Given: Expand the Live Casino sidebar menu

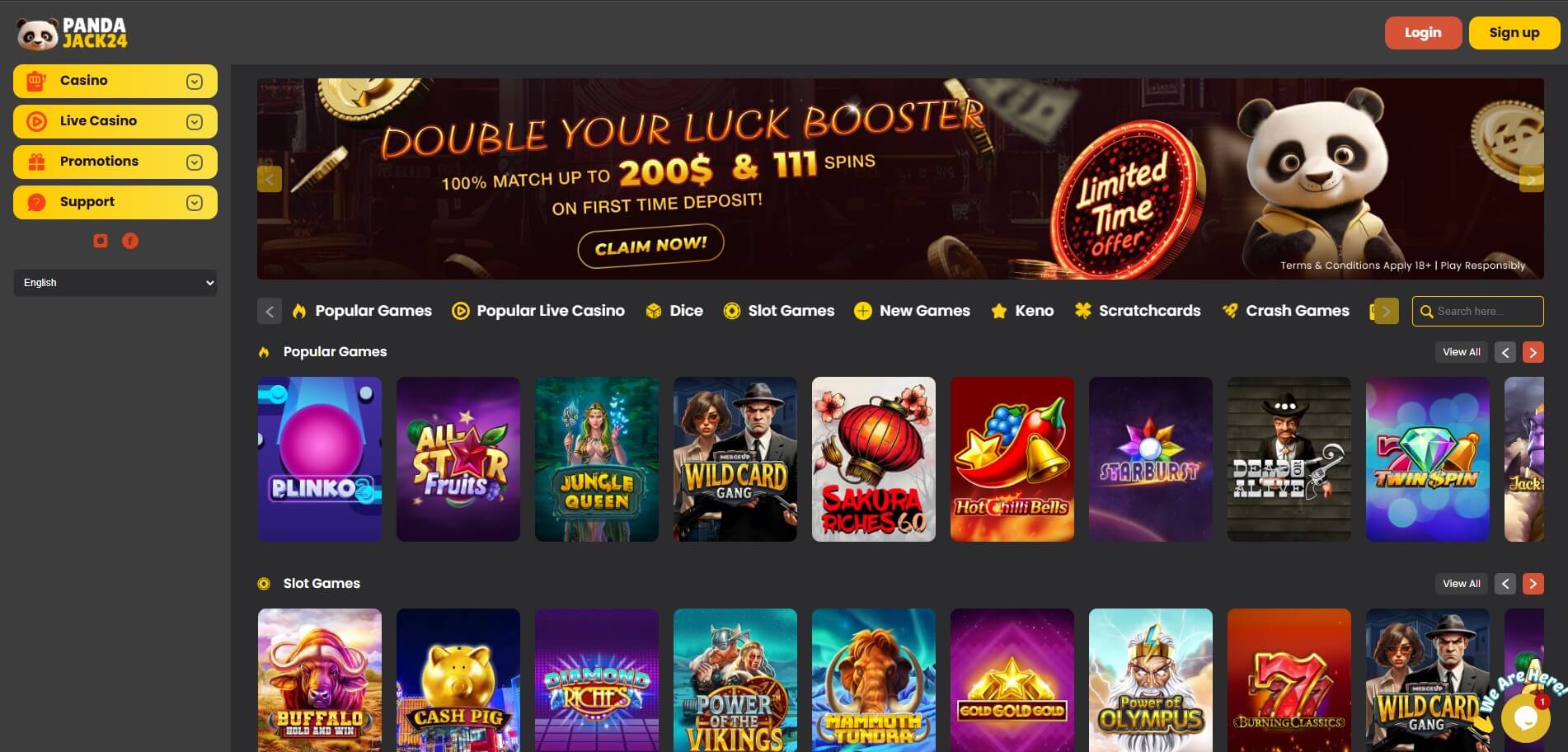Looking at the screenshot, I should pos(115,121).
